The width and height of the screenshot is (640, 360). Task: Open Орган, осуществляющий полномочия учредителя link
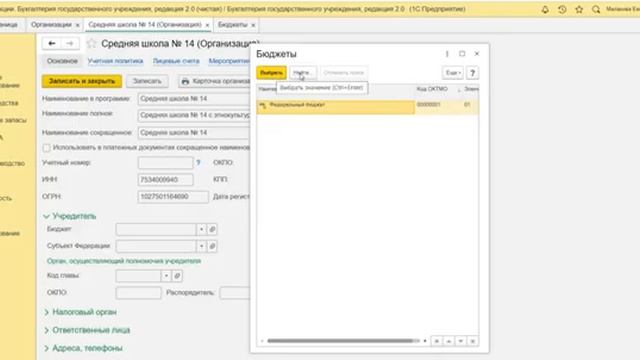click(x=124, y=261)
